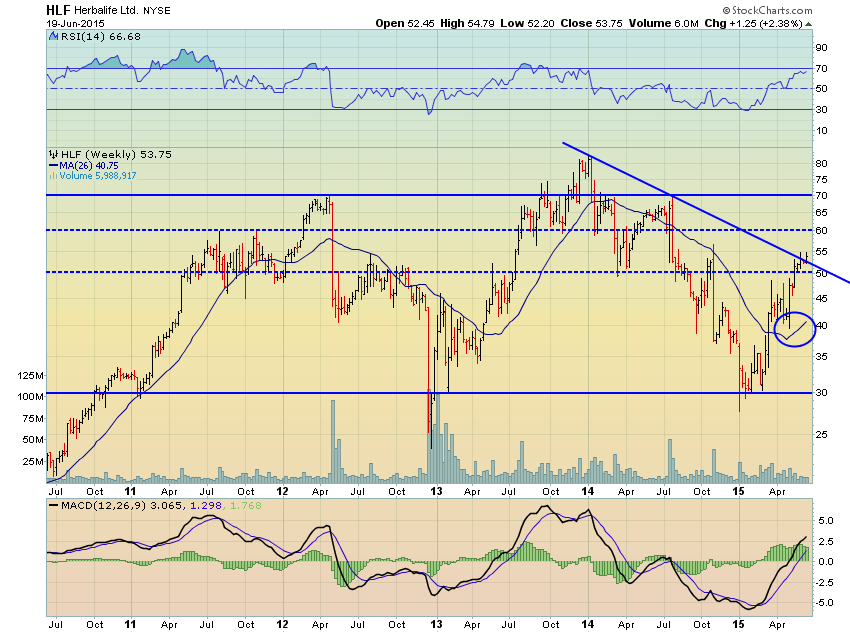This screenshot has height=633, width=850.
Task: Click the 10 label on RSI axis
Action: (x=821, y=131)
